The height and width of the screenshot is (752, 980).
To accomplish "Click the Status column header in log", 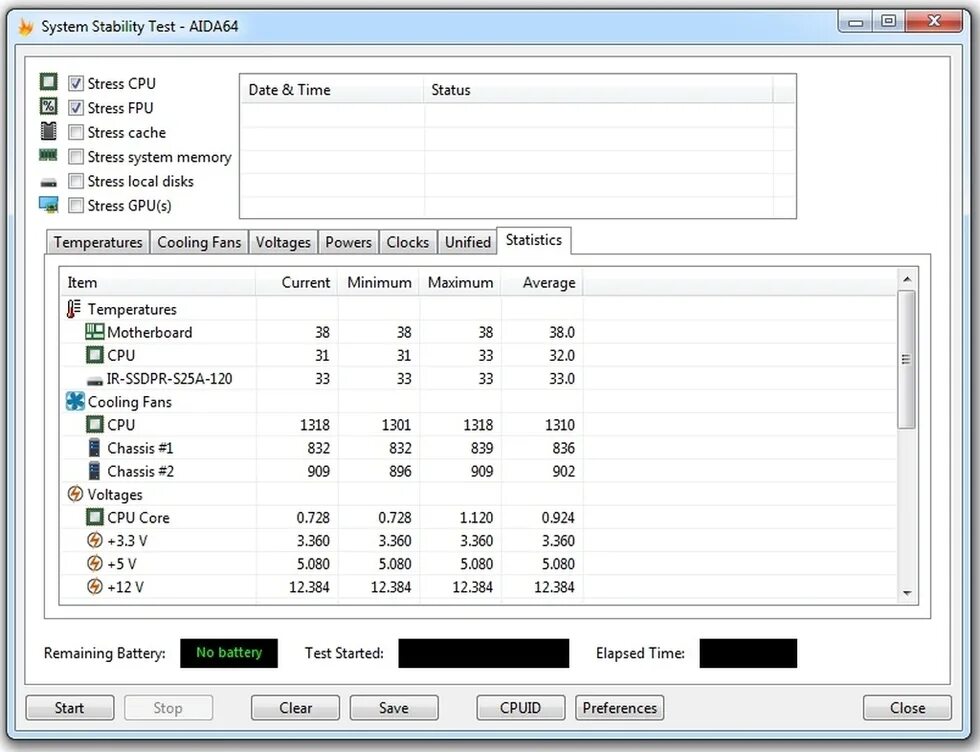I will coord(598,90).
